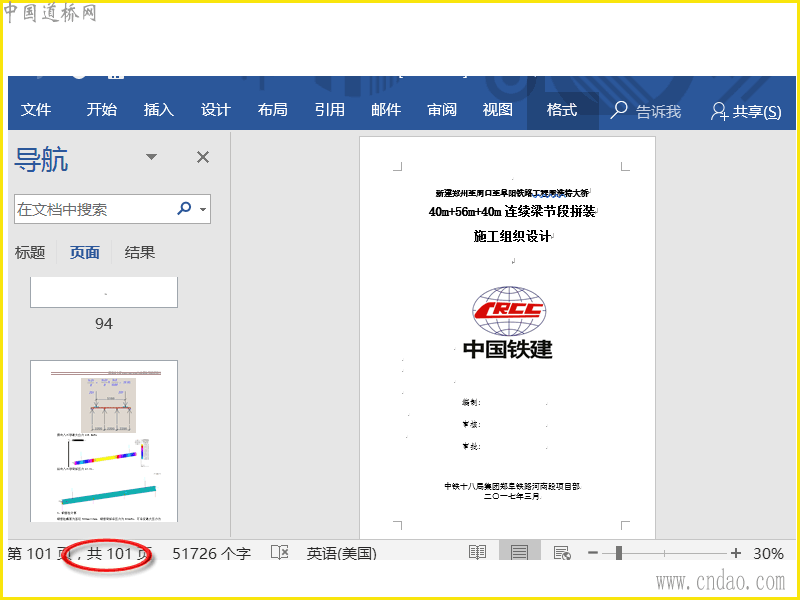Expand the search options dropdown arrow

pyautogui.click(x=204, y=209)
